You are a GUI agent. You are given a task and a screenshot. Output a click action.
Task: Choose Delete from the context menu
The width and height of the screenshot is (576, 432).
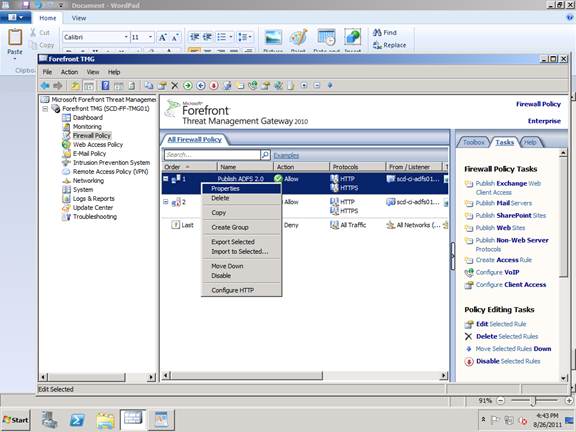[241, 198]
